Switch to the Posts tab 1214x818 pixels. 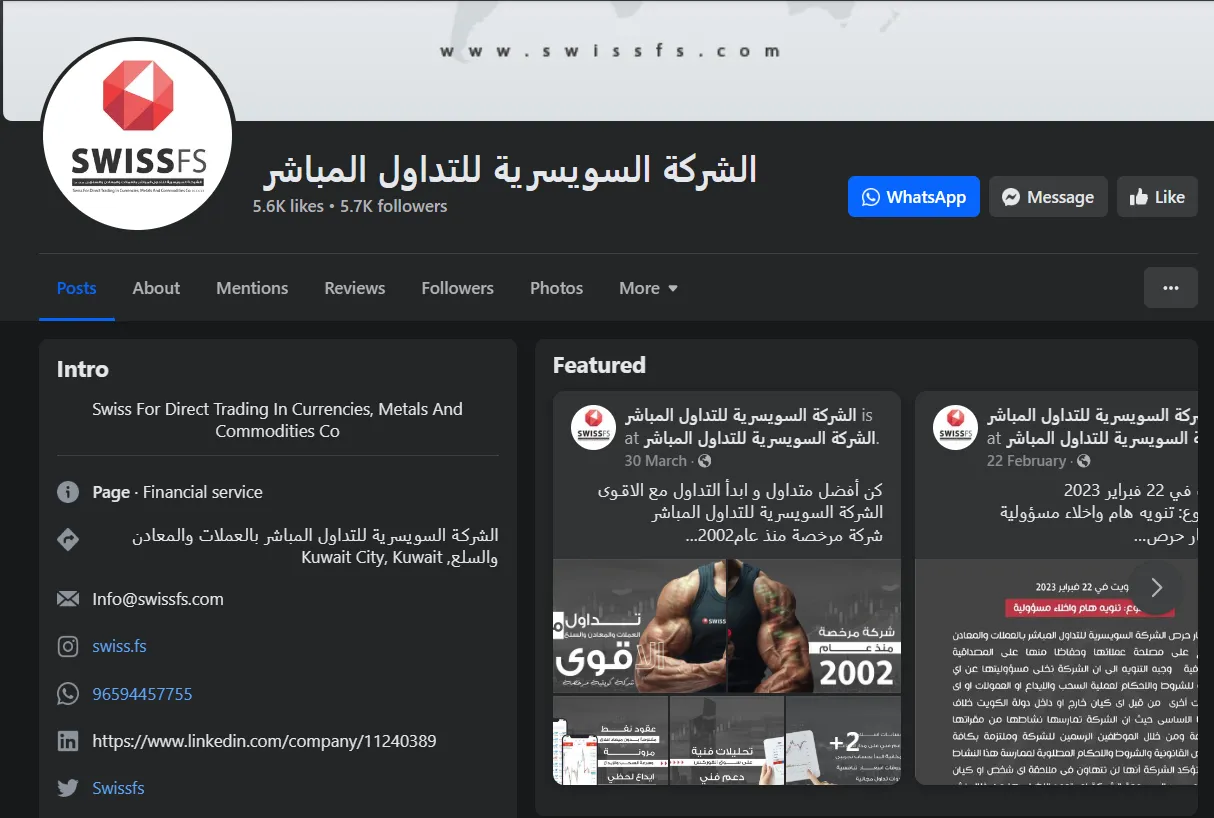pos(77,288)
